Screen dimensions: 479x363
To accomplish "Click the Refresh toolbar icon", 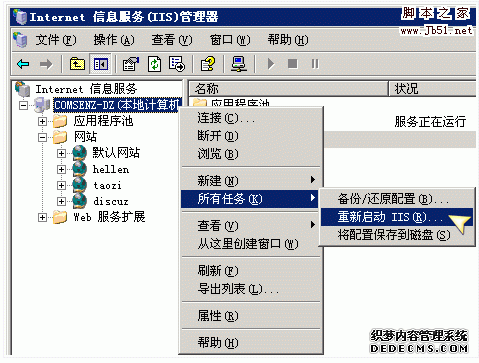I will [155, 63].
